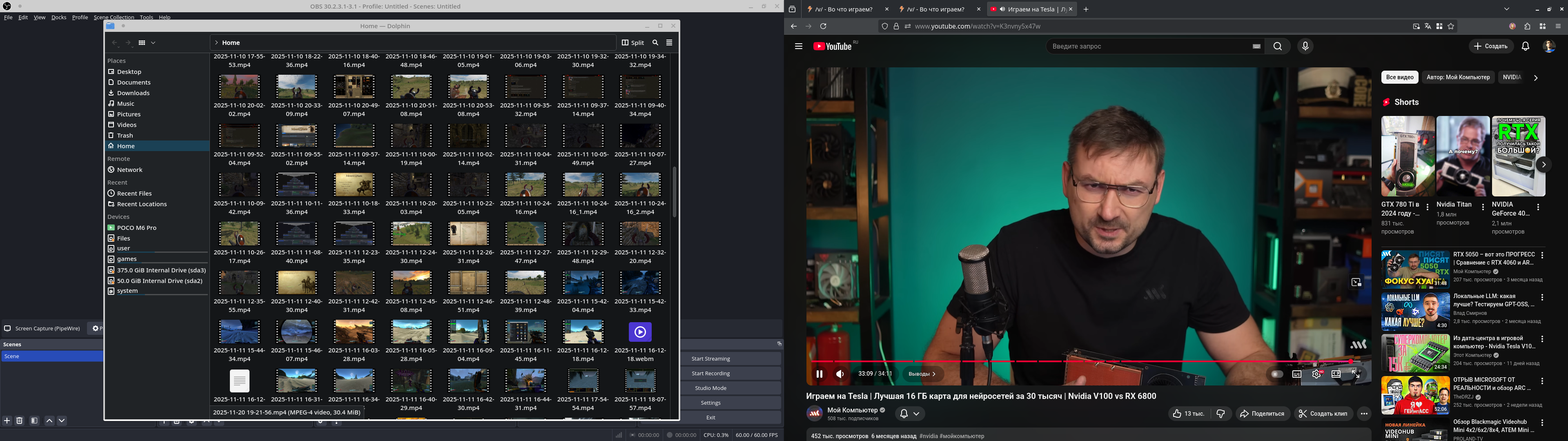The image size is (1568, 441).
Task: Select the Downloads place in Dolphin
Action: click(x=133, y=93)
